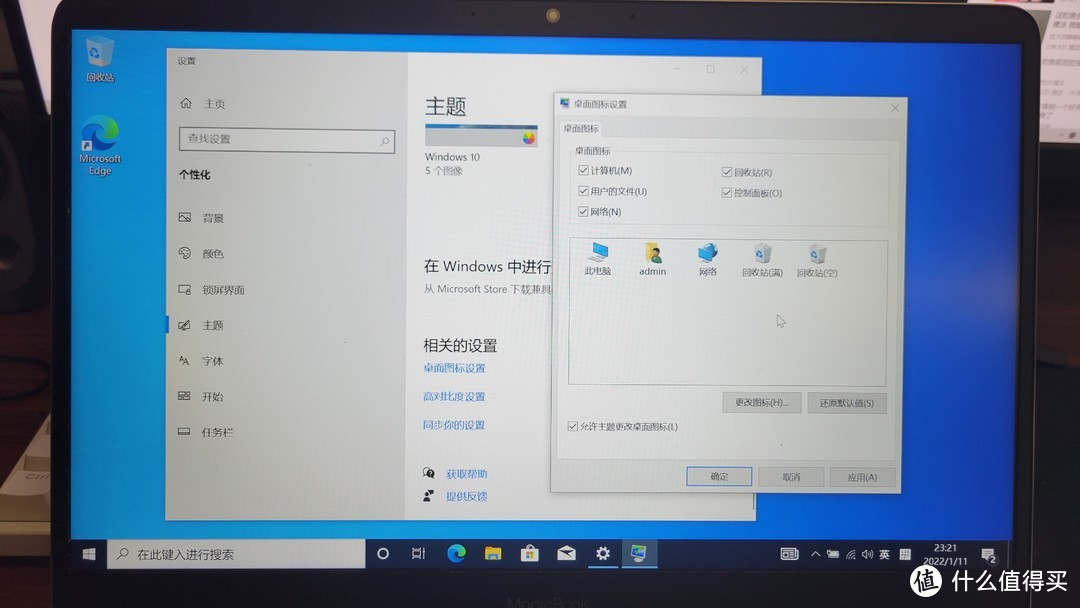Open File Explorer from the taskbar
1080x608 pixels.
pyautogui.click(x=492, y=554)
